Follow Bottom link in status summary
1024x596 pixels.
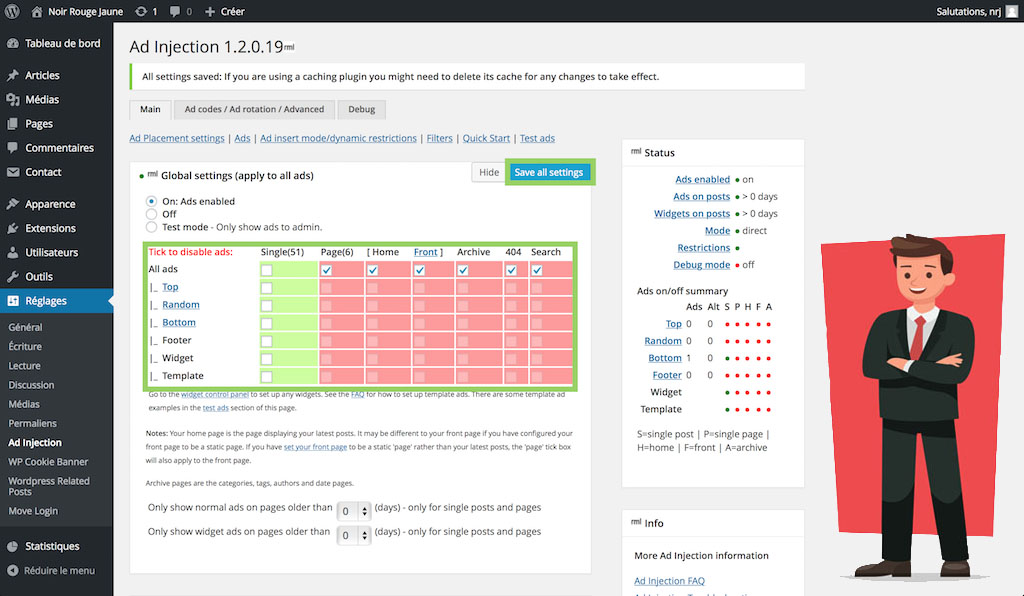pos(665,358)
